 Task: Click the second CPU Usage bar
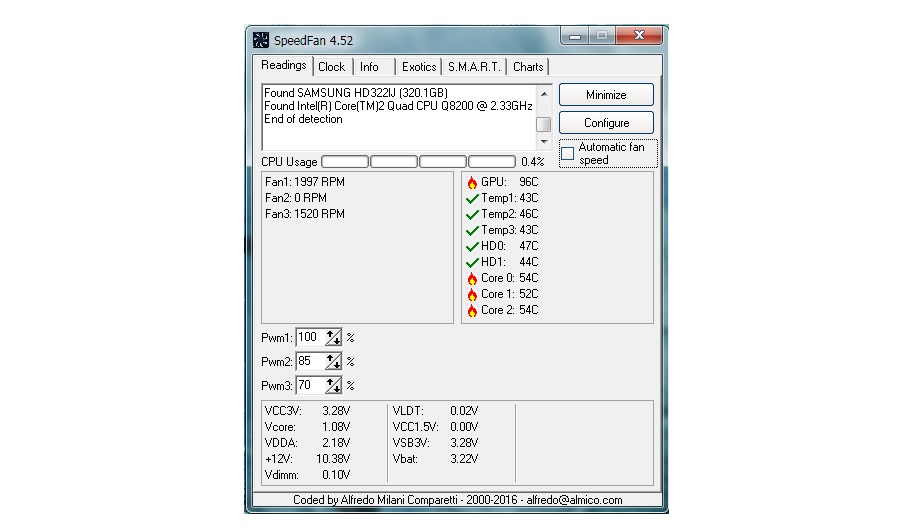coord(393,161)
